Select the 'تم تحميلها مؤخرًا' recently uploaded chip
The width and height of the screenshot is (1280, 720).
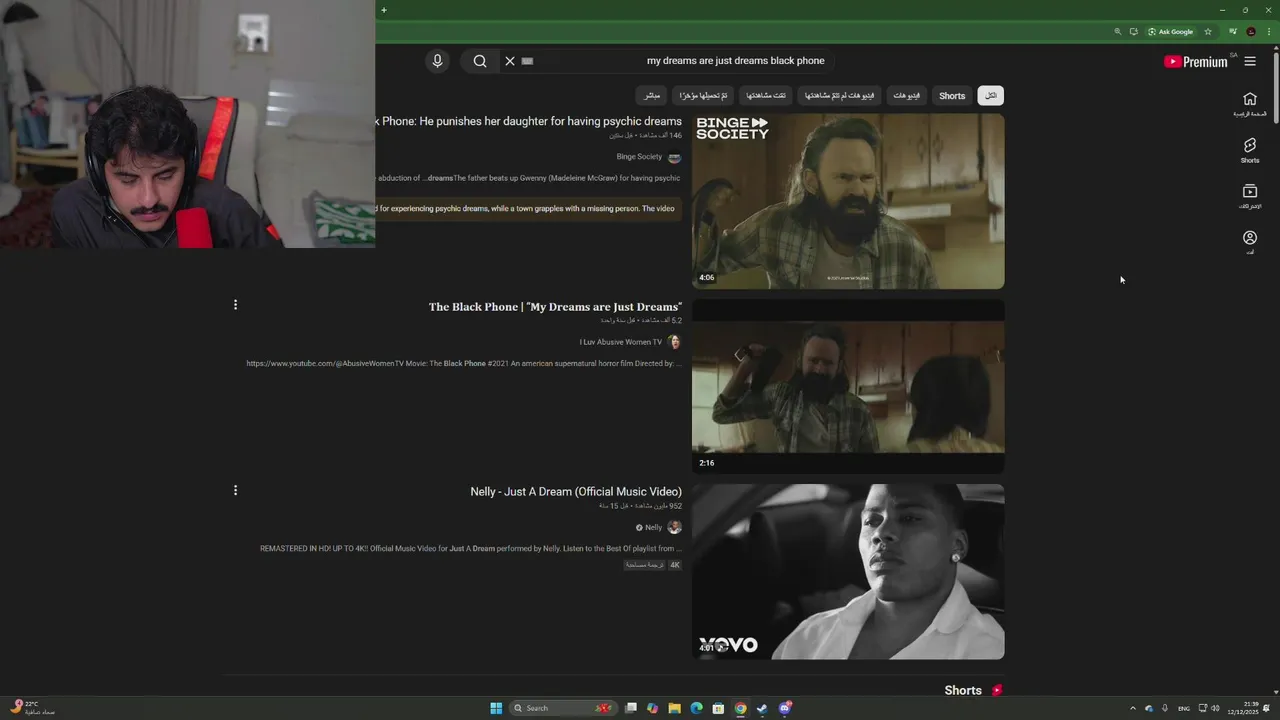tap(703, 96)
